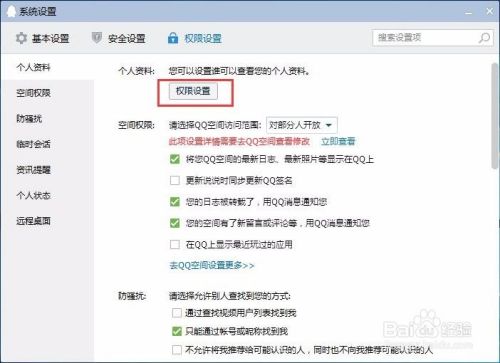Viewport: 500px width, 363px height.
Task: Click the blue lock icon for 权限设置
Action: (x=173, y=38)
